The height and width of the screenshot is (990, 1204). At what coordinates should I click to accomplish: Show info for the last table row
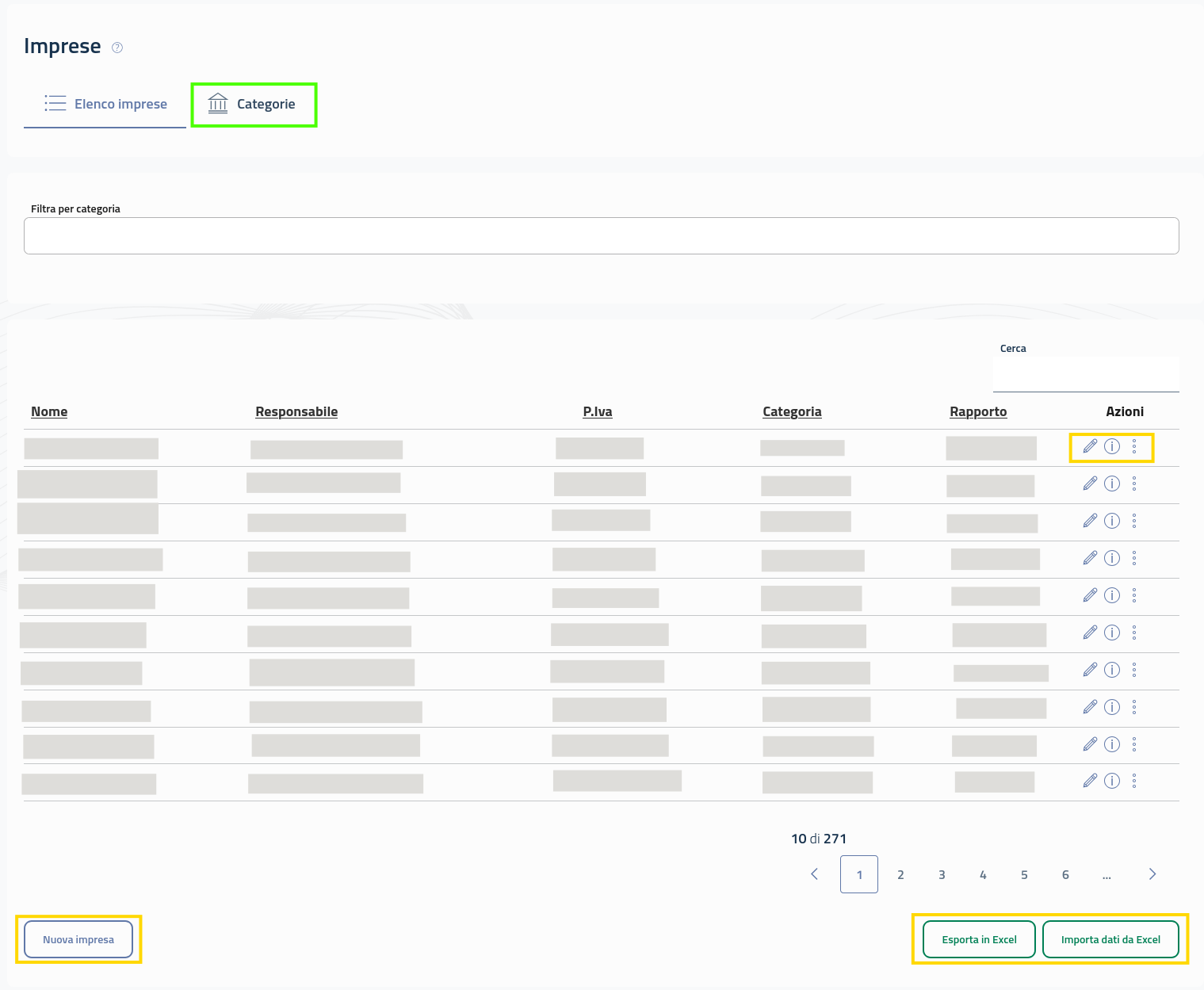(1112, 781)
